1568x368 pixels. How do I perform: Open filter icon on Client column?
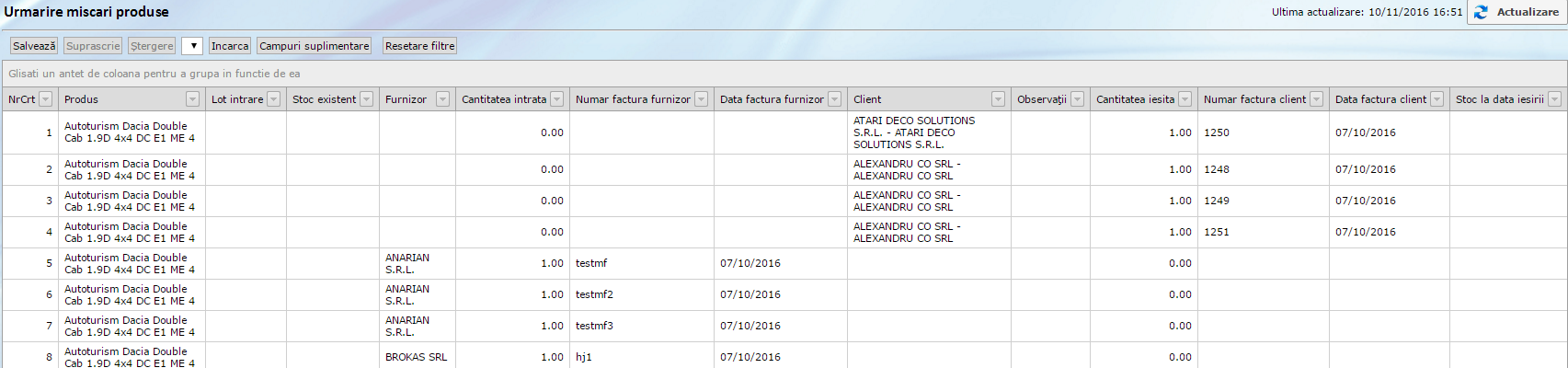coord(998,99)
